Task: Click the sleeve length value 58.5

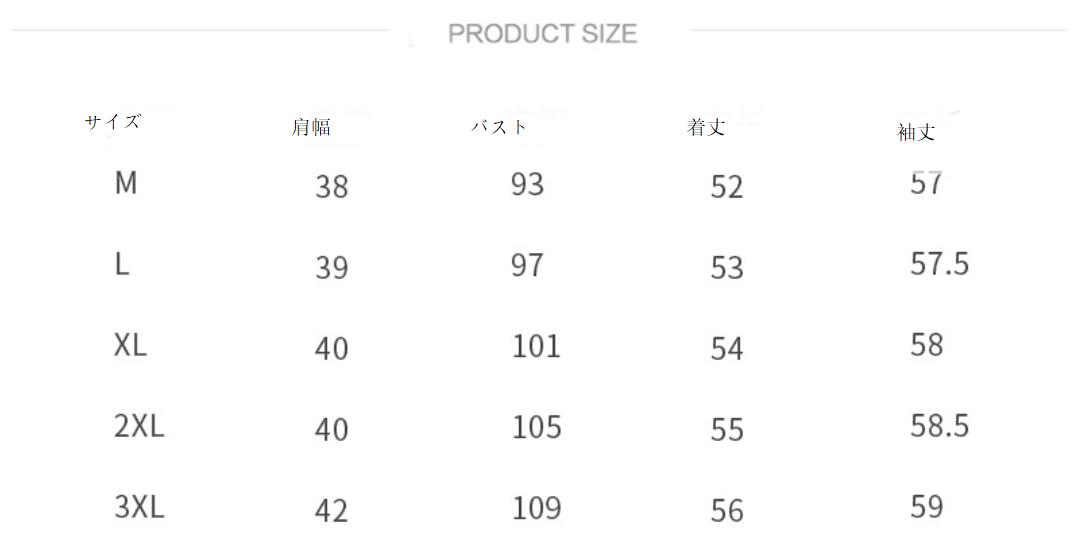Action: pos(939,427)
